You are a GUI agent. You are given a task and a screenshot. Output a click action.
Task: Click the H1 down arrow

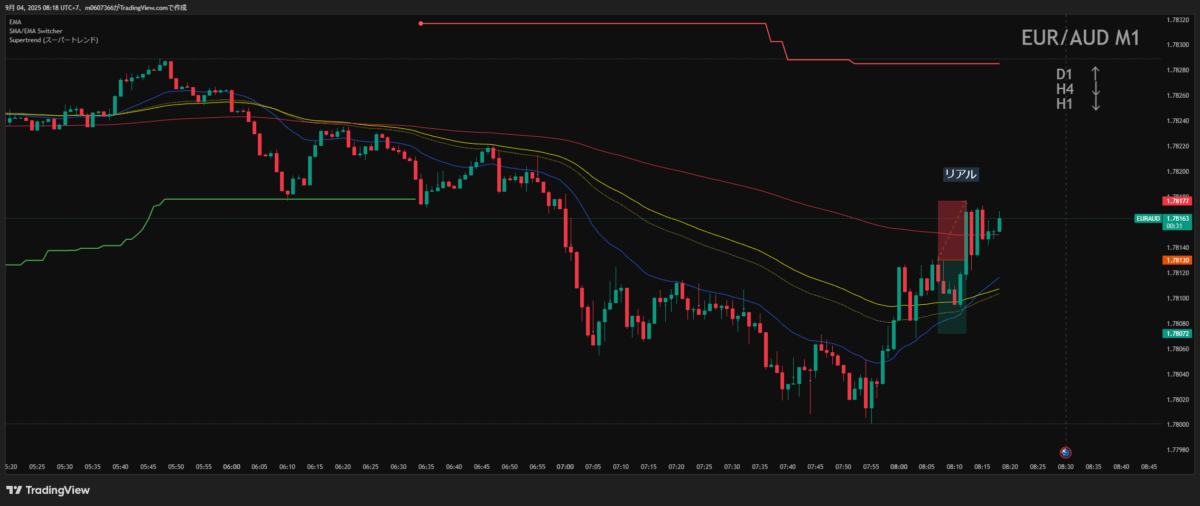pyautogui.click(x=1095, y=104)
